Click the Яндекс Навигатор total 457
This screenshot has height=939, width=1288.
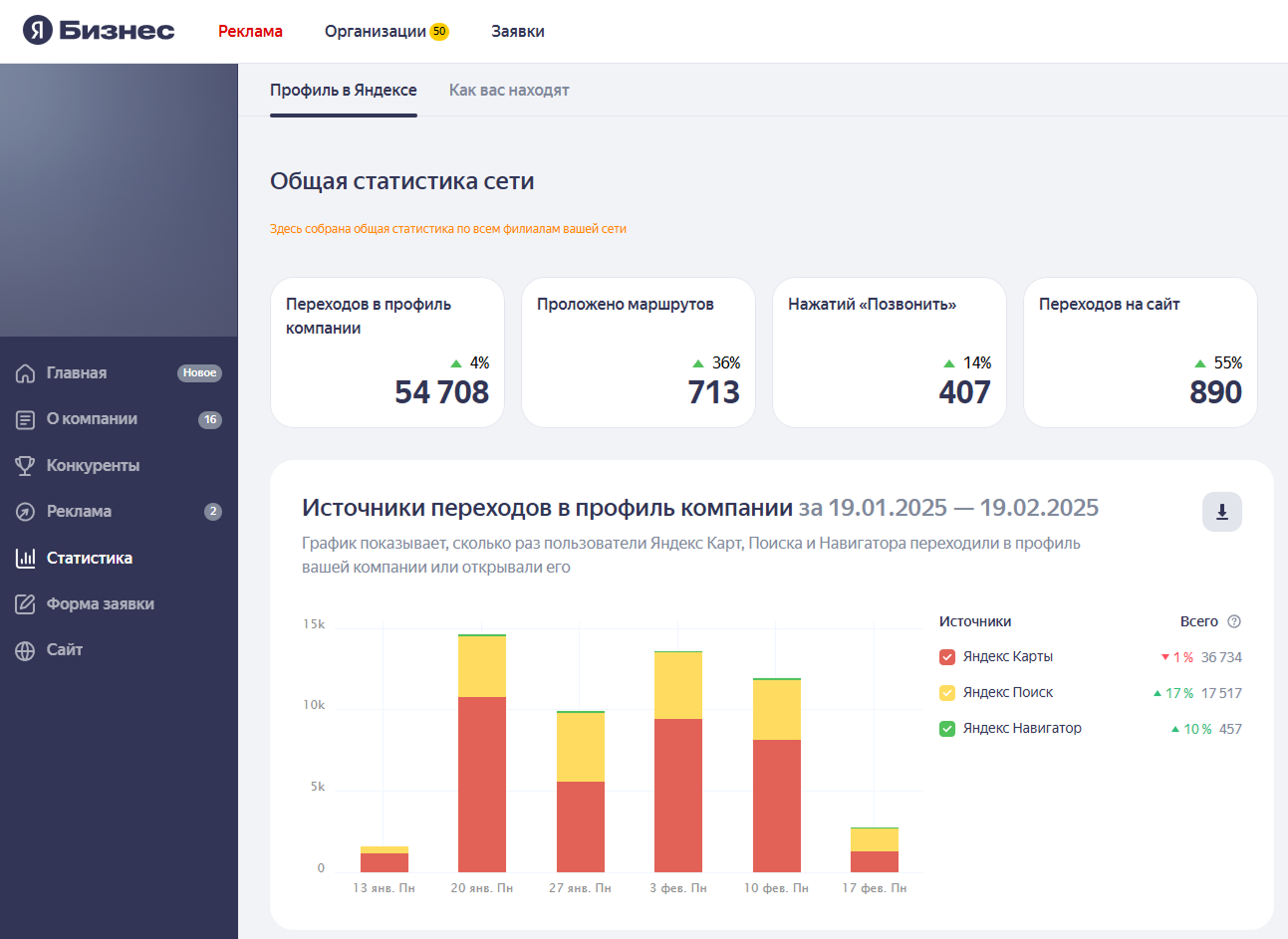[x=1230, y=729]
